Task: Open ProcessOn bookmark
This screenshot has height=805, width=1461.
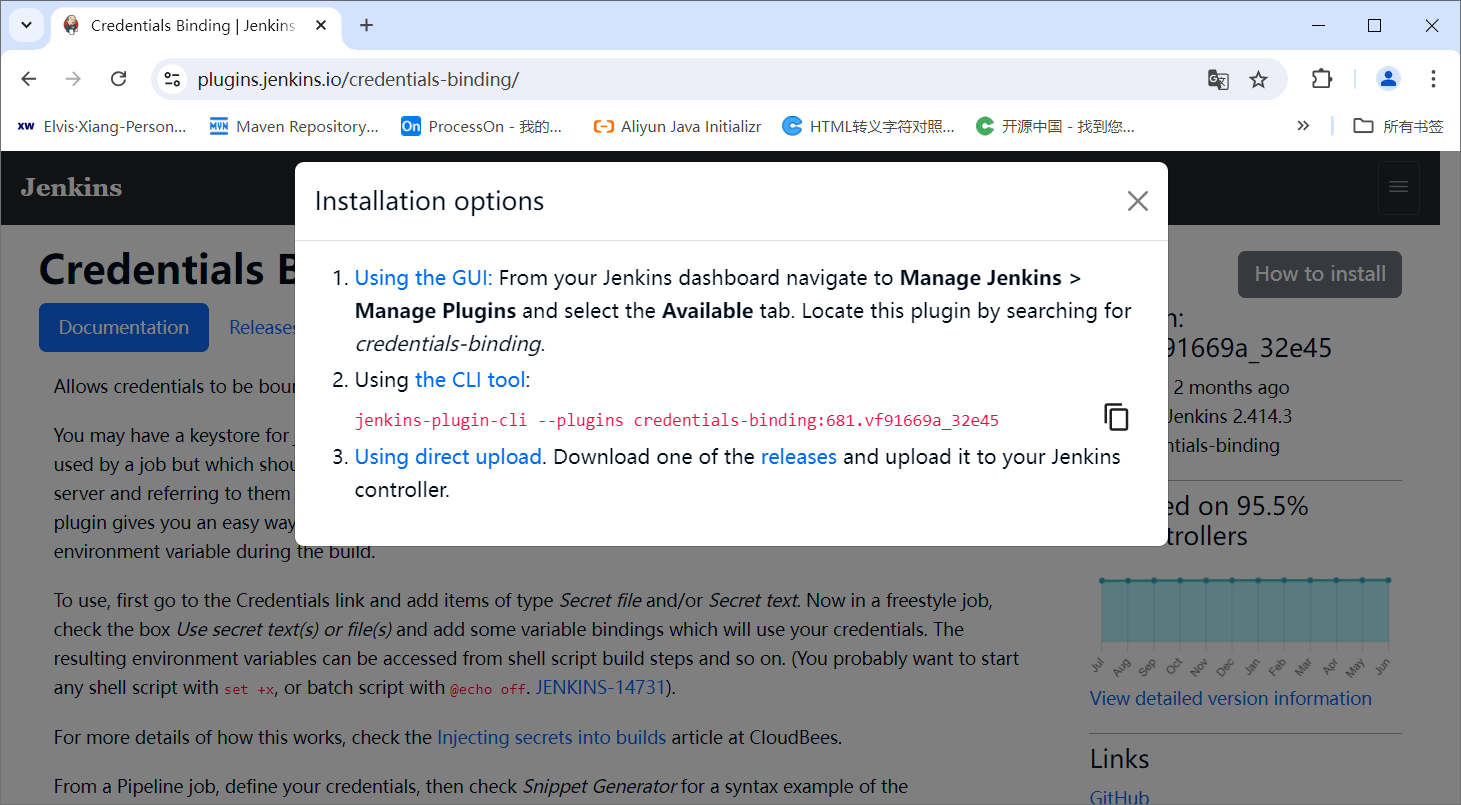Action: click(482, 126)
